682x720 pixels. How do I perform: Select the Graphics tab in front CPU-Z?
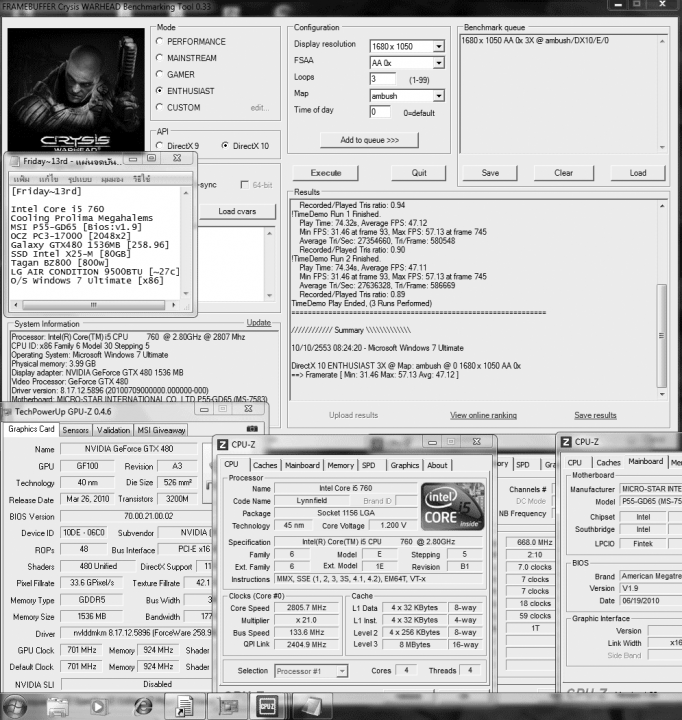point(405,465)
